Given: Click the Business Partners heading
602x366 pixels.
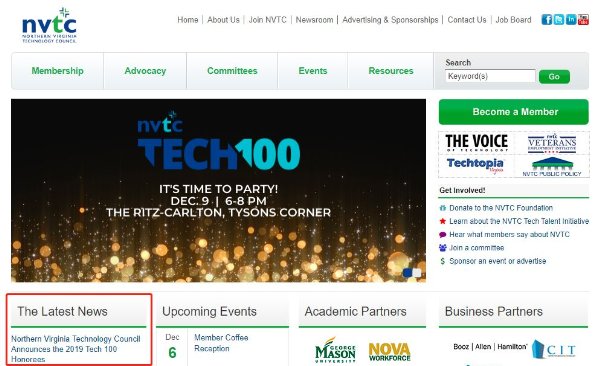Looking at the screenshot, I should 493,311.
